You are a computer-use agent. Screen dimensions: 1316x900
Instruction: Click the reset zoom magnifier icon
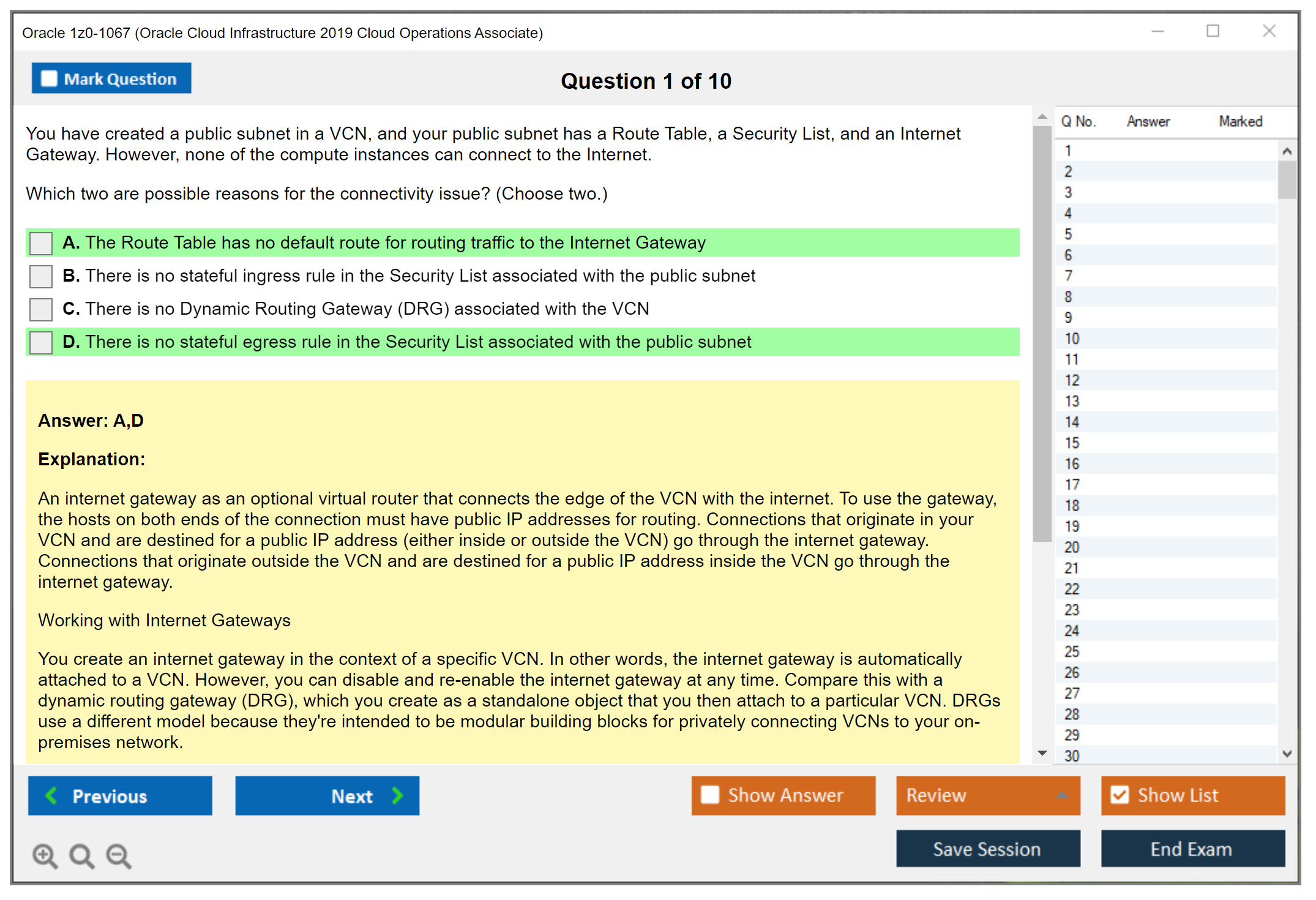click(81, 855)
